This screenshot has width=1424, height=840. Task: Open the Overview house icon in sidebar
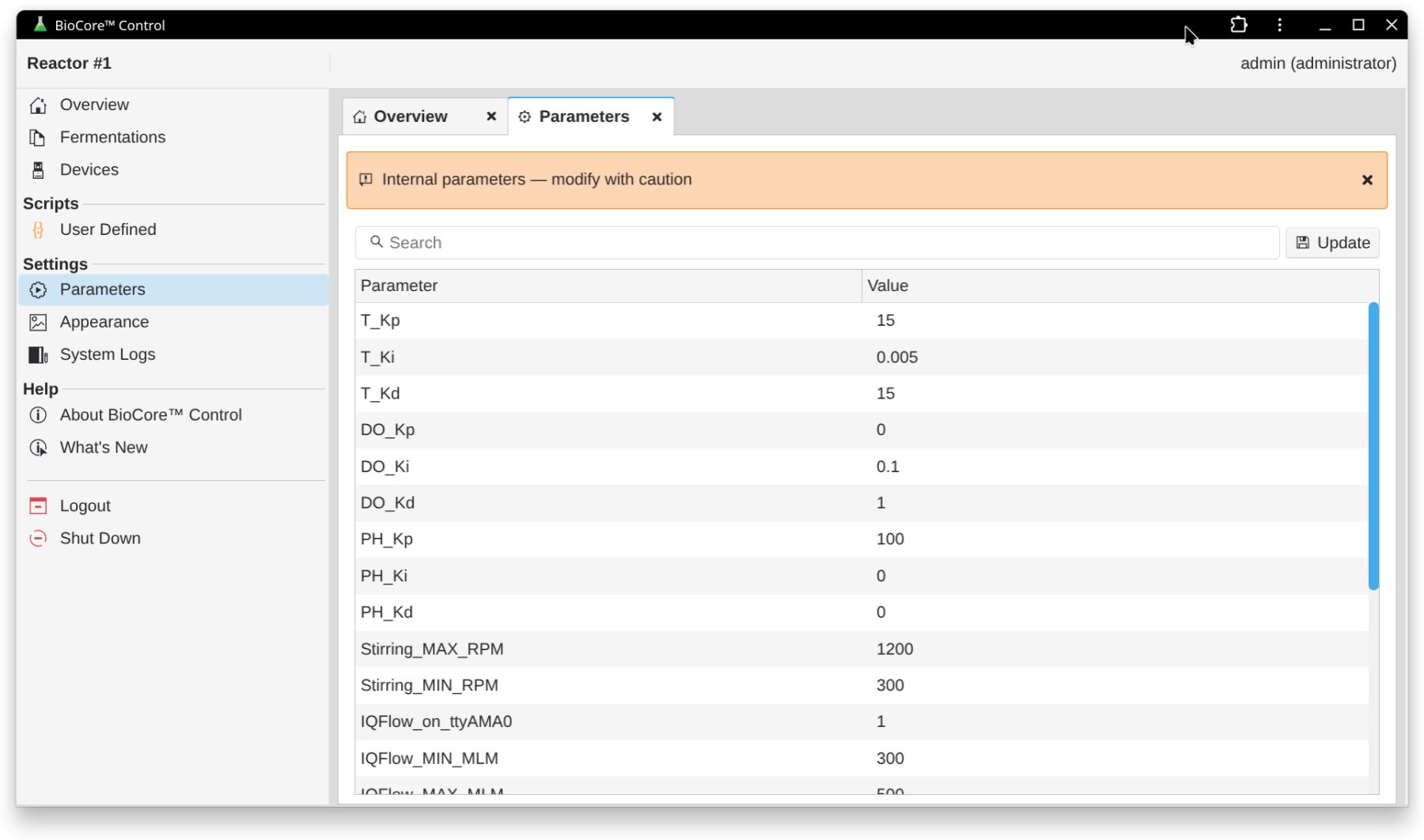point(38,105)
